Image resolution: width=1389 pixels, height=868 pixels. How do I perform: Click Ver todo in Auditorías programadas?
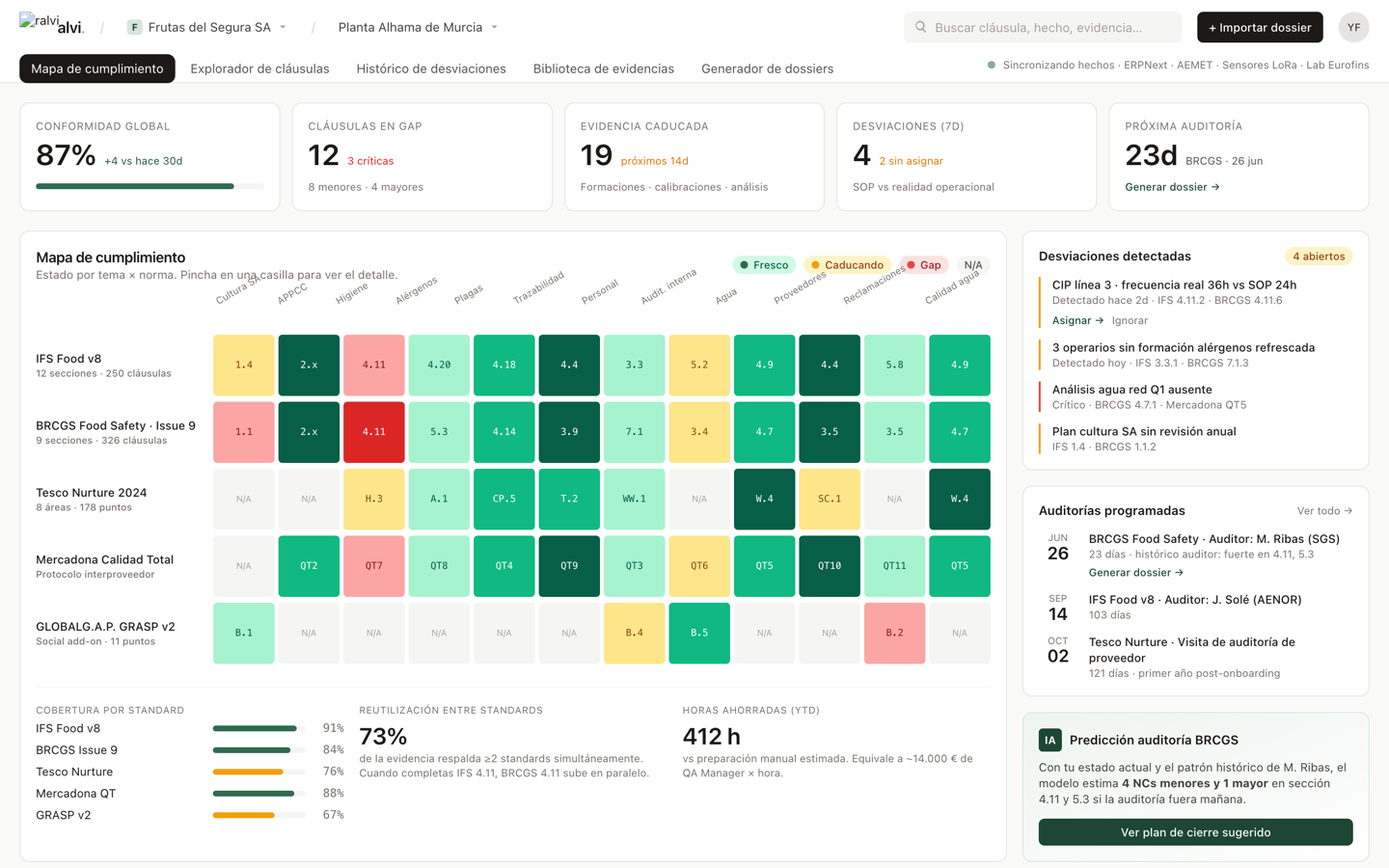pos(1324,511)
